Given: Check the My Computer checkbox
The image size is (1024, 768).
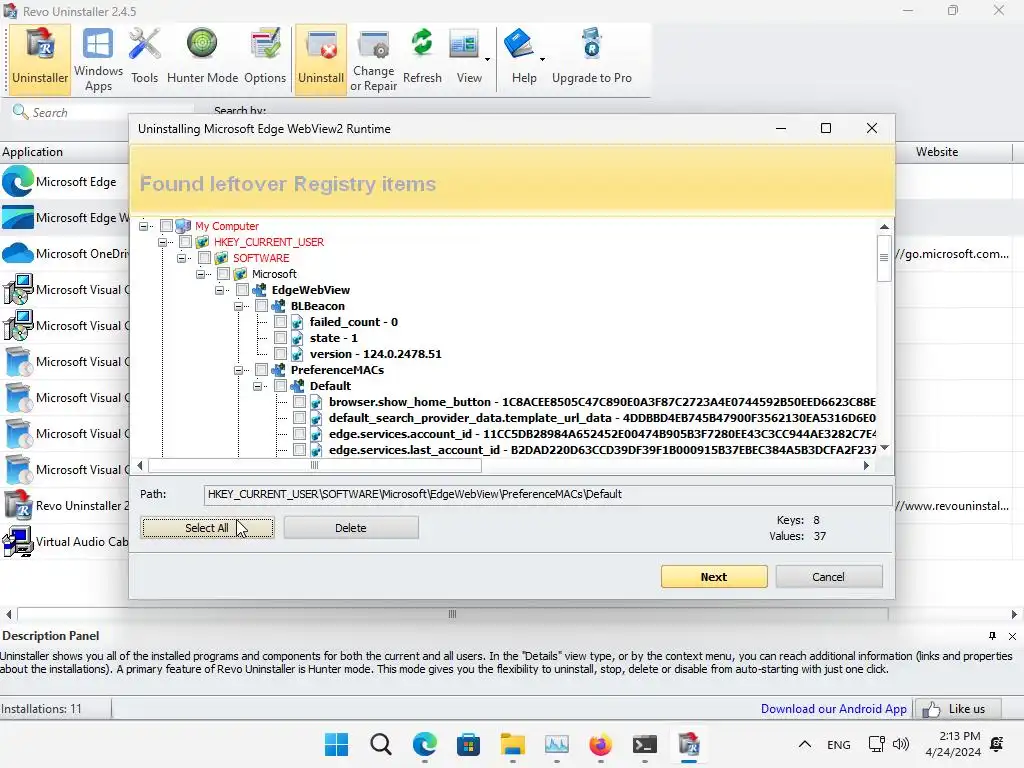Looking at the screenshot, I should (x=167, y=226).
